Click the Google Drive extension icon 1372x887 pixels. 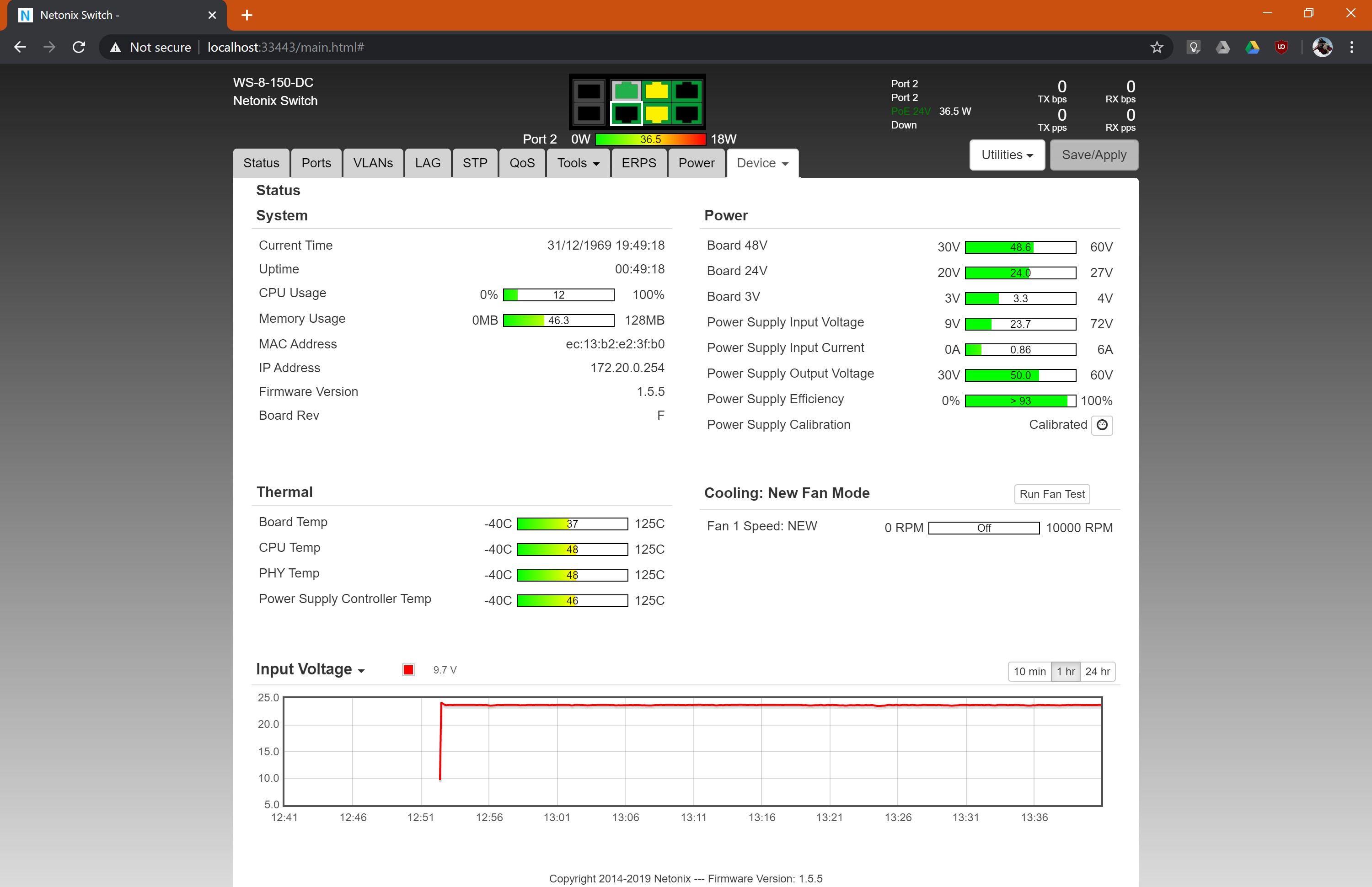click(x=1252, y=47)
